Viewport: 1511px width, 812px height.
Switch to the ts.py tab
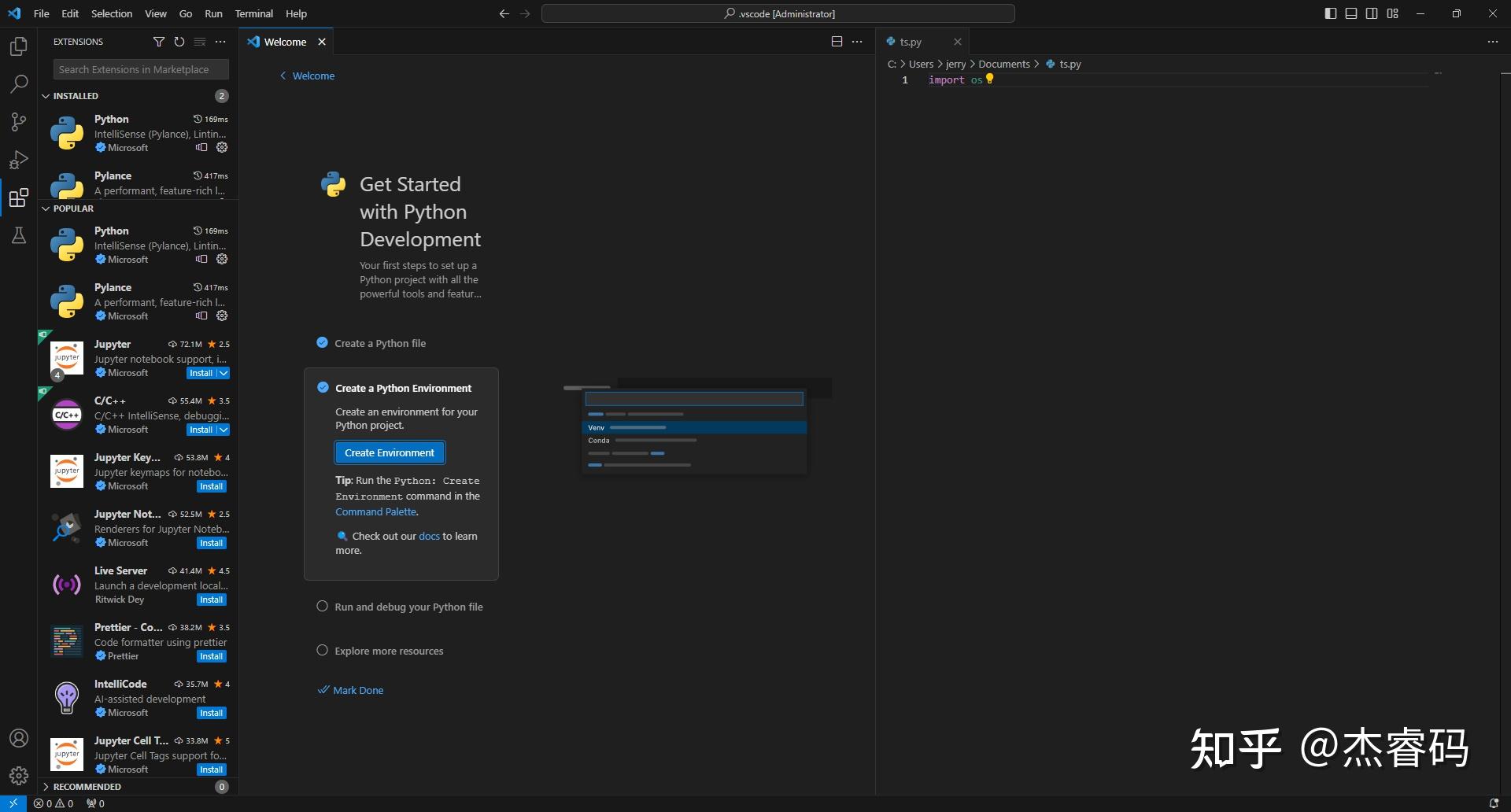tap(909, 41)
